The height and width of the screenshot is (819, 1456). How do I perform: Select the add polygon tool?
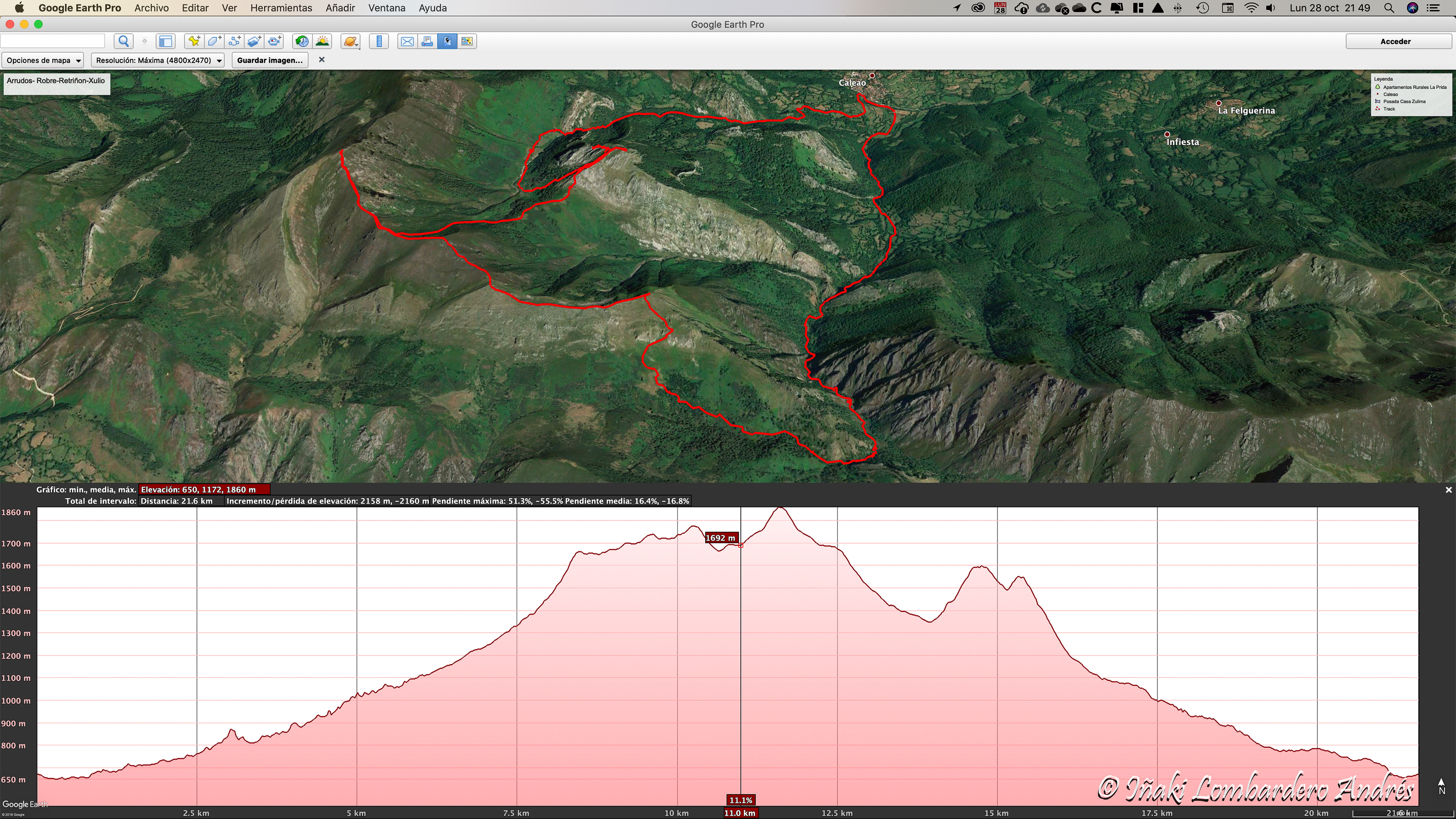(x=214, y=41)
